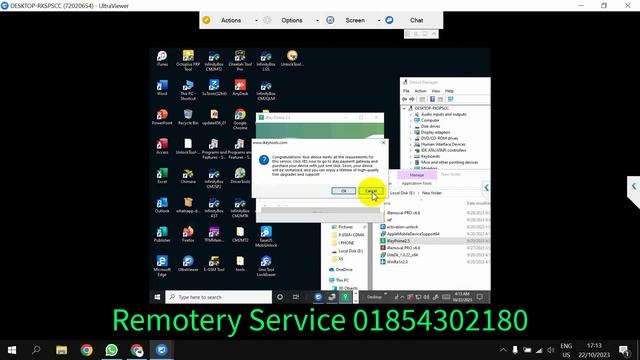Open Device Manager File menu
640x360 pixels.
tap(406, 91)
